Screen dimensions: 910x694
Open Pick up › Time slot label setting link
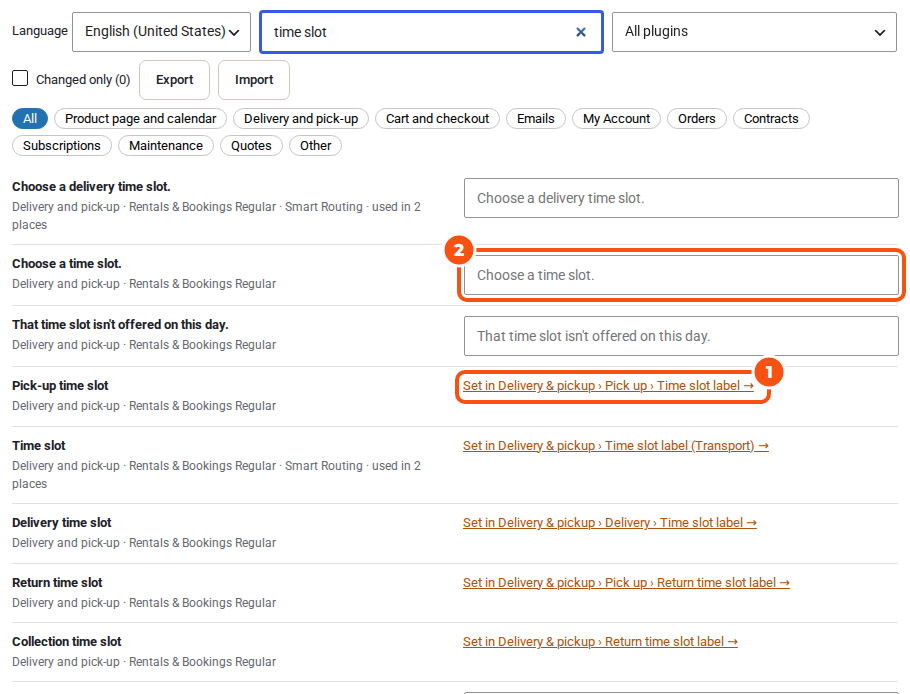608,385
